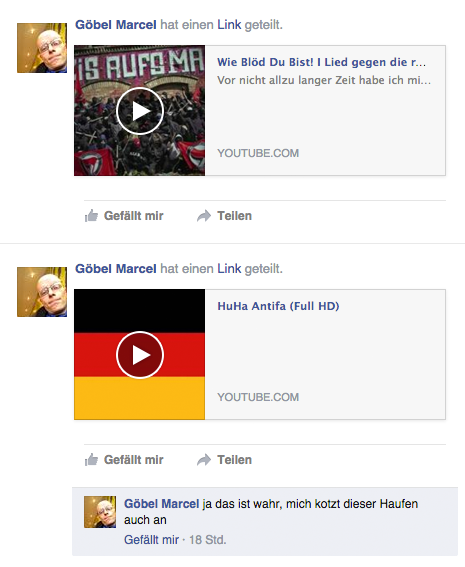Click thumbs-up icon under first post
The image size is (465, 567).
[x=91, y=216]
